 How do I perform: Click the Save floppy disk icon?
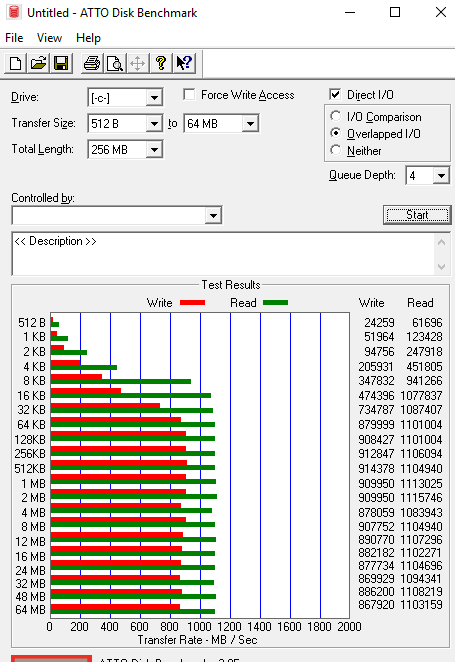pos(61,64)
